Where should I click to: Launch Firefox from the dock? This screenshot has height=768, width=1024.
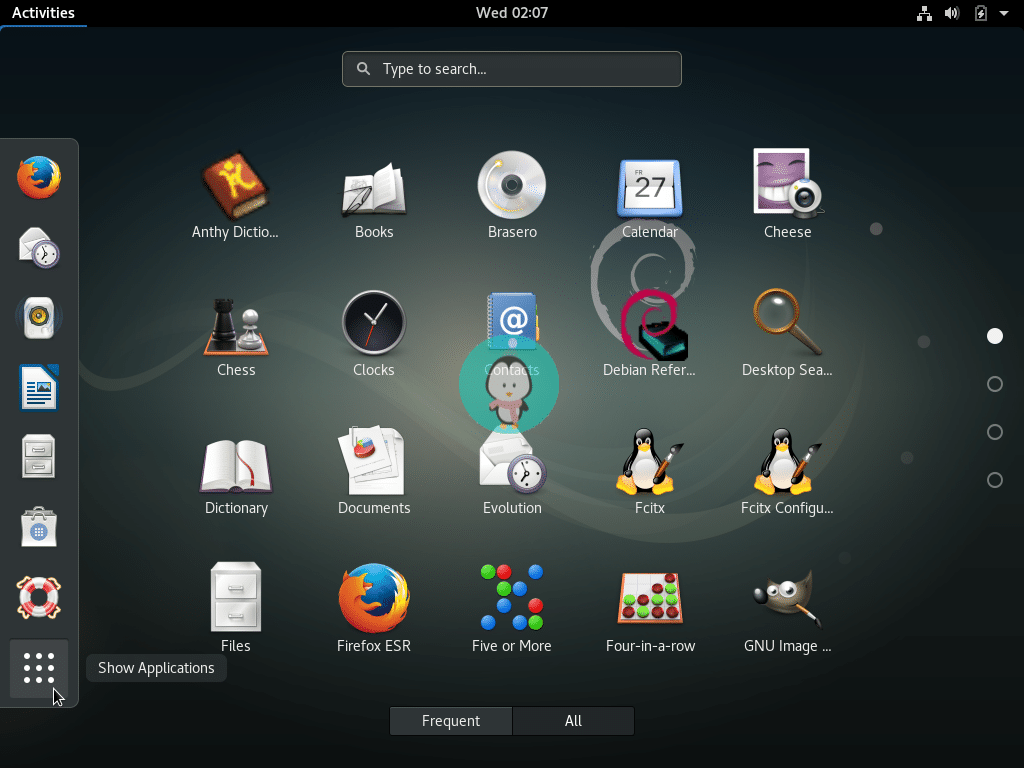pos(38,177)
